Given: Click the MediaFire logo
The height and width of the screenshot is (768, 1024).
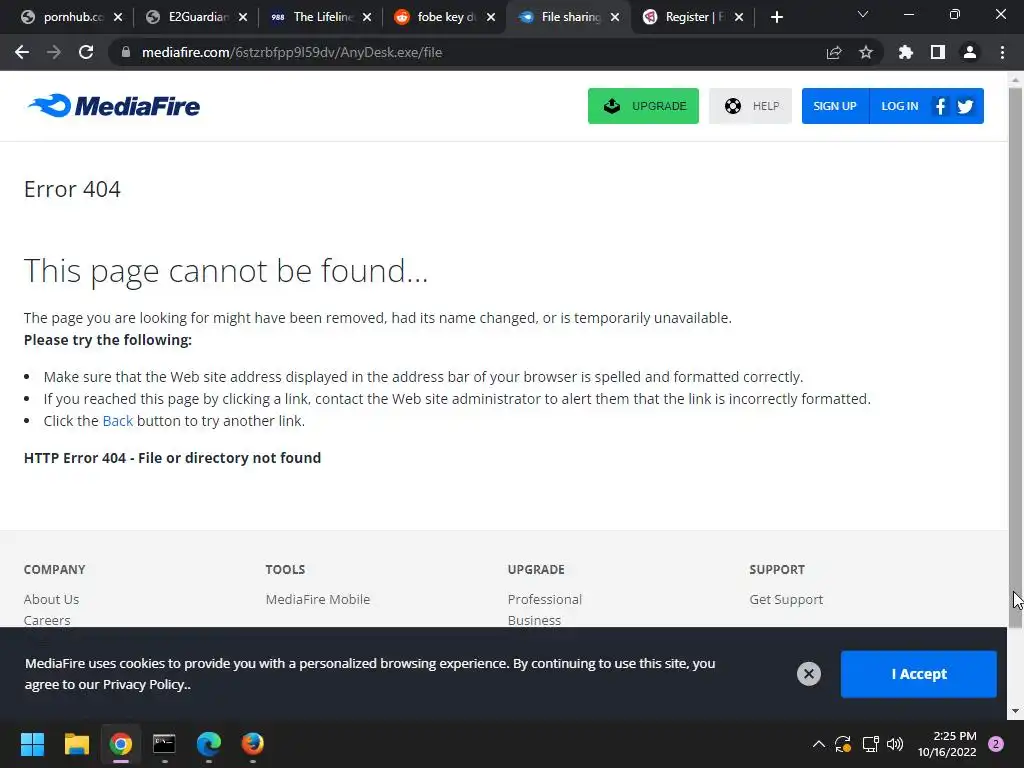Looking at the screenshot, I should 114,106.
